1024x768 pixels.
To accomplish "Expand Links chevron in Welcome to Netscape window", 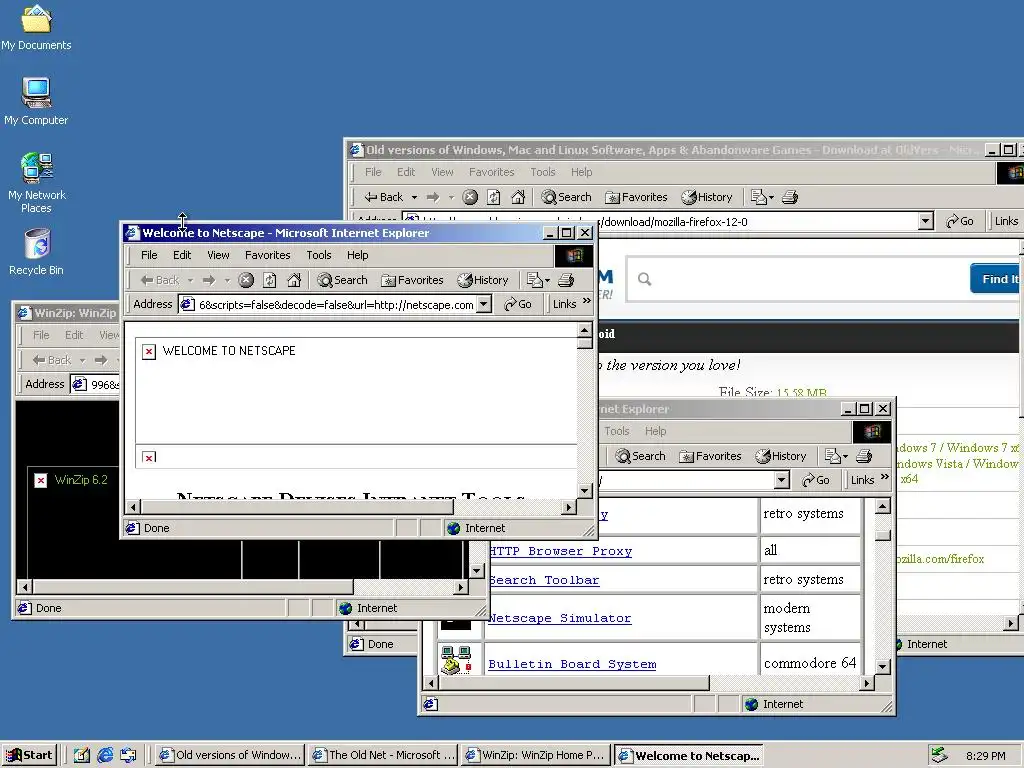I will [586, 301].
